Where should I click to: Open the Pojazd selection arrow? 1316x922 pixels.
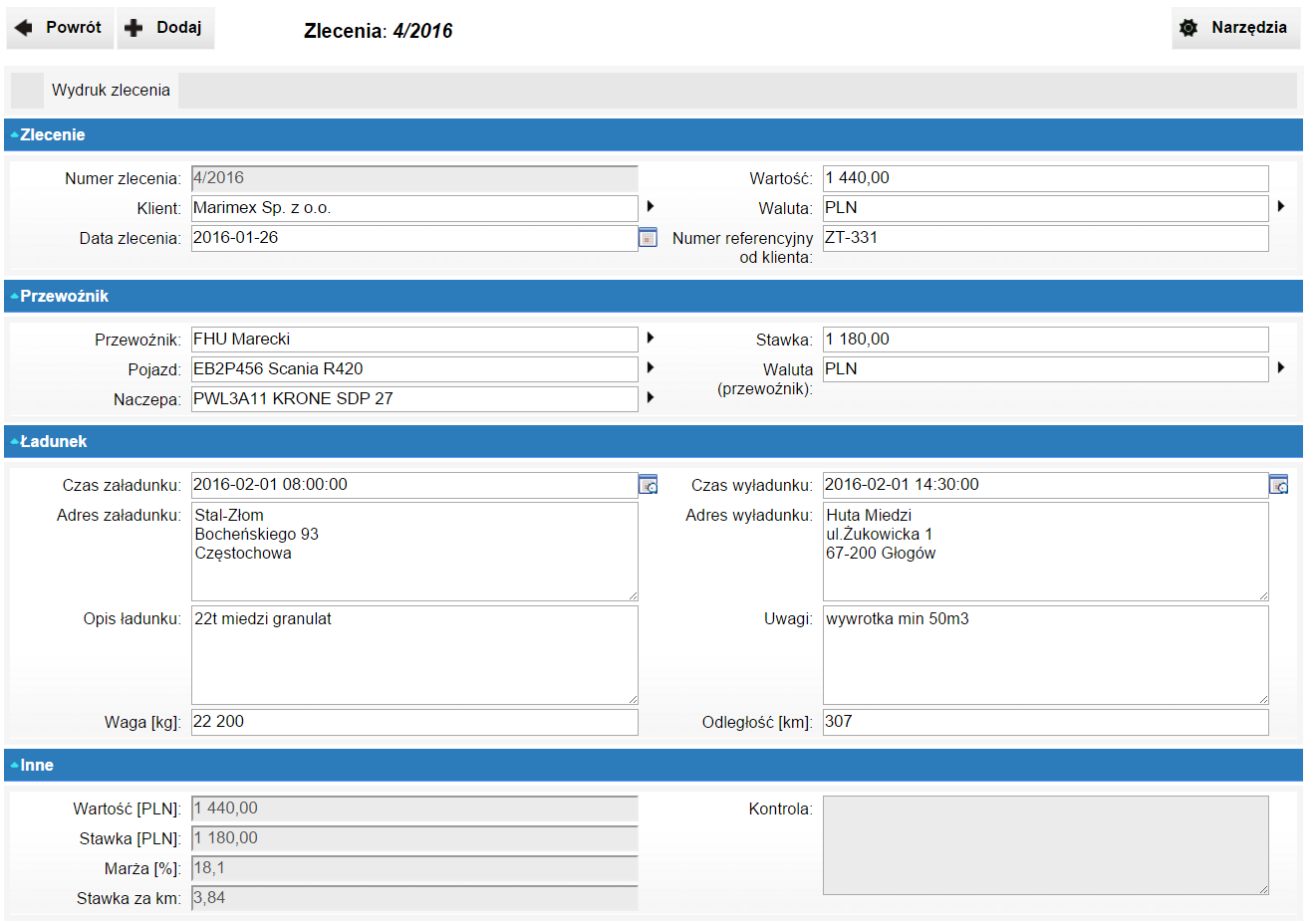pyautogui.click(x=650, y=368)
